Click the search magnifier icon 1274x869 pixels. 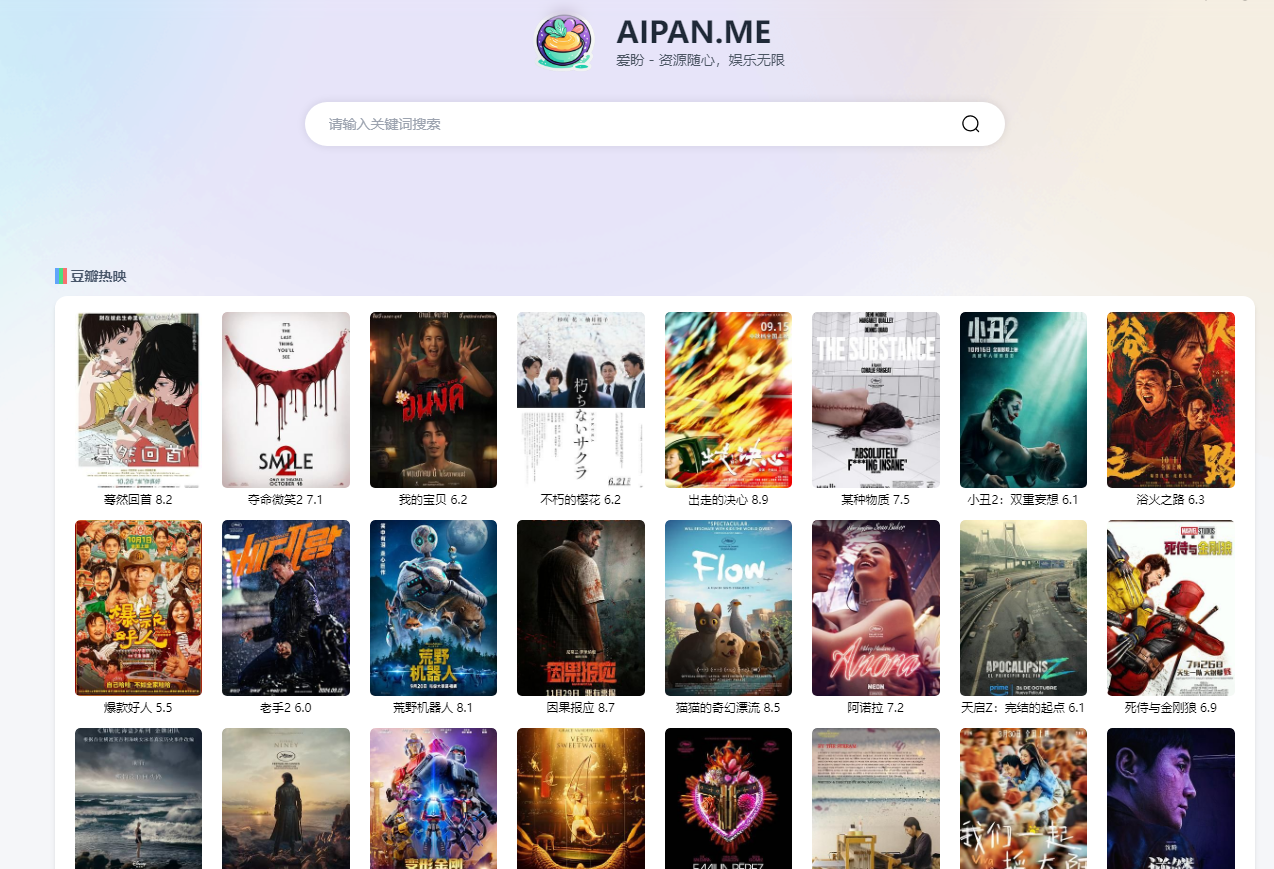click(x=970, y=124)
